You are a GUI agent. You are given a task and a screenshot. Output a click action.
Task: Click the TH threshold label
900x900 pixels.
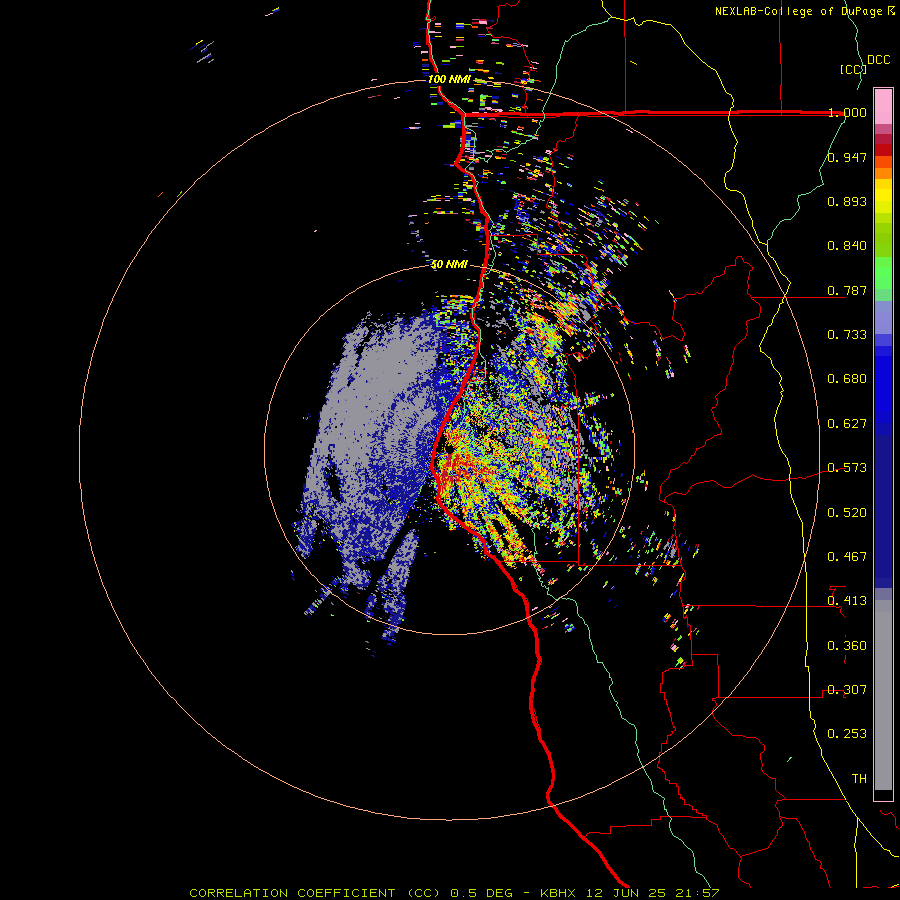859,779
